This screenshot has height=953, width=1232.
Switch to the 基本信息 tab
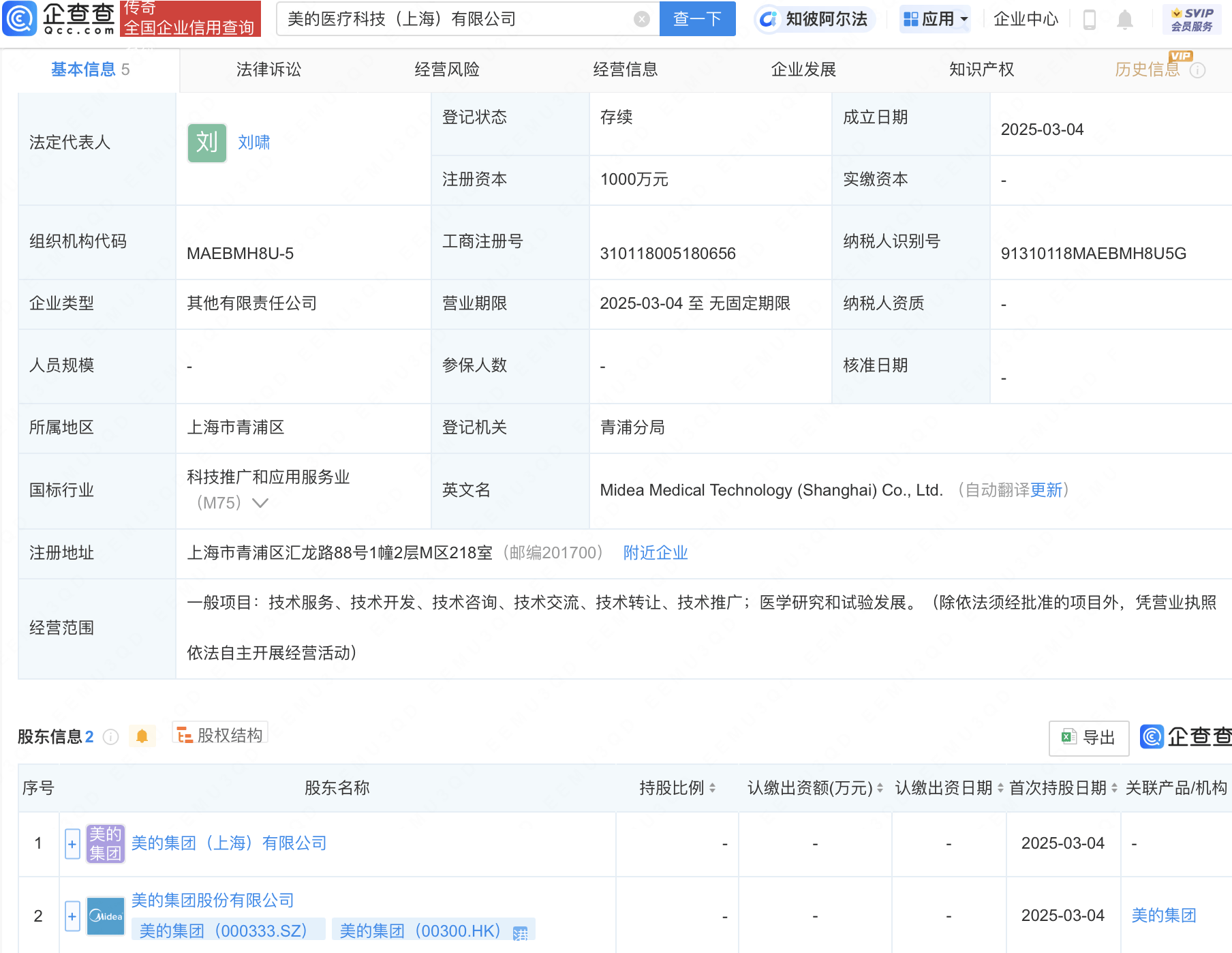click(x=90, y=70)
